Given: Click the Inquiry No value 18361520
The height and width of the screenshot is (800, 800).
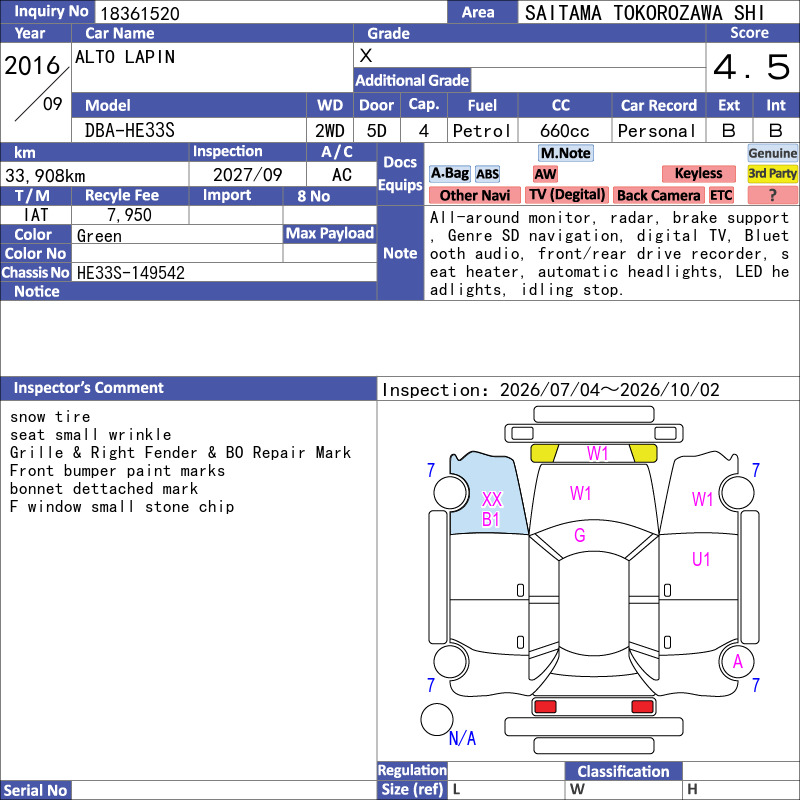Looking at the screenshot, I should [x=140, y=13].
